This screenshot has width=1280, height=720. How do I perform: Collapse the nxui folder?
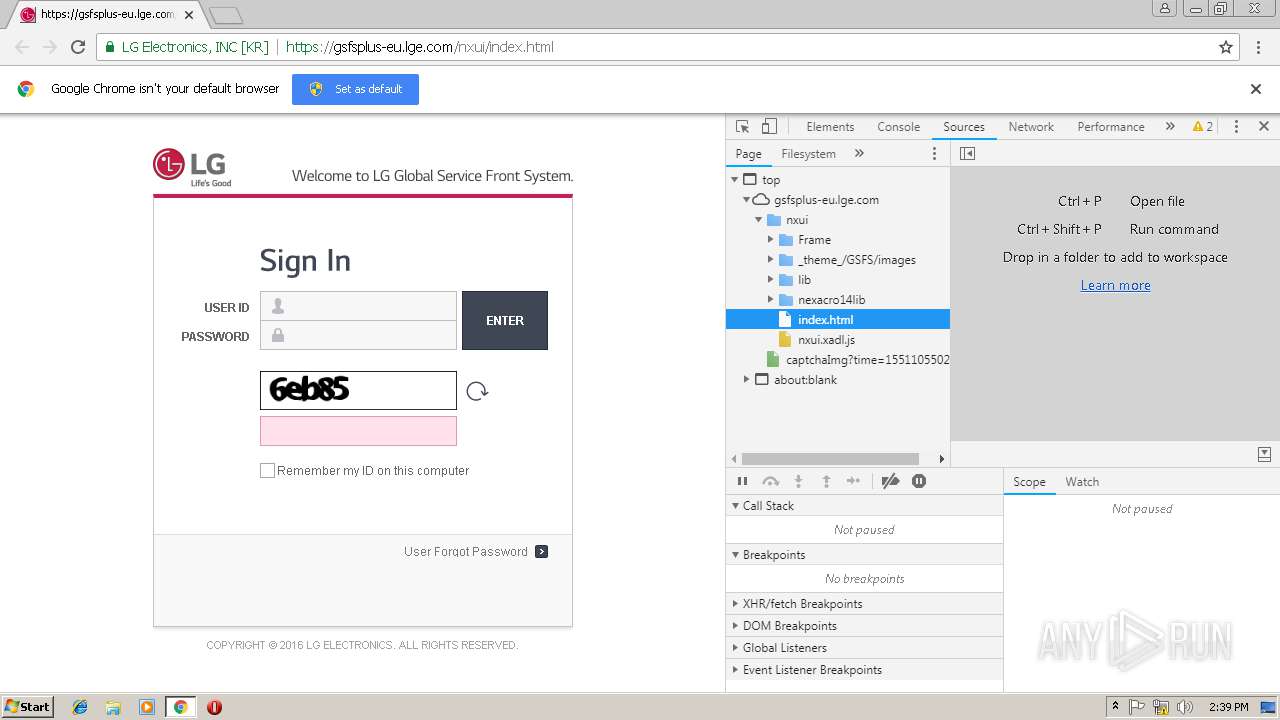coord(759,220)
